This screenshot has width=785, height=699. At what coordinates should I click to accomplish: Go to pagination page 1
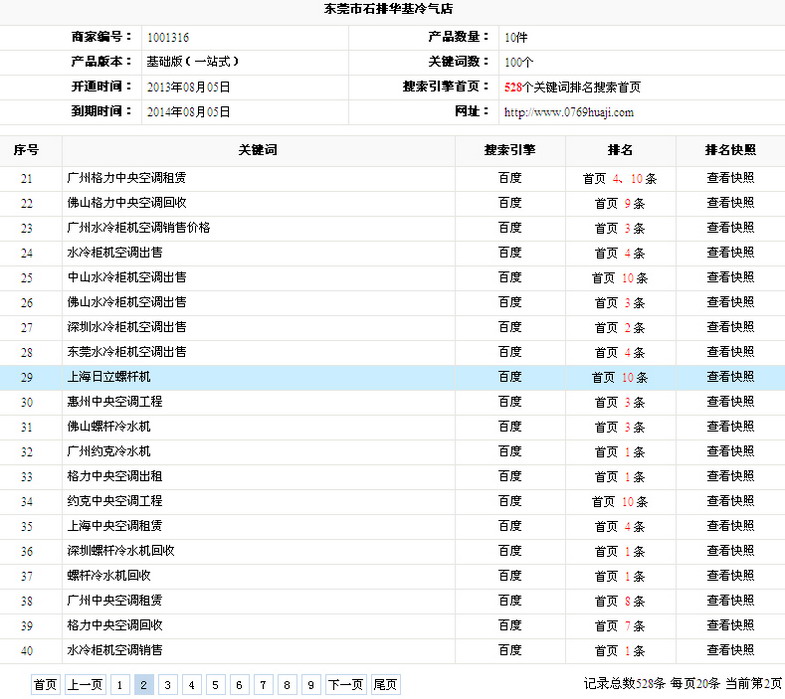(x=120, y=684)
